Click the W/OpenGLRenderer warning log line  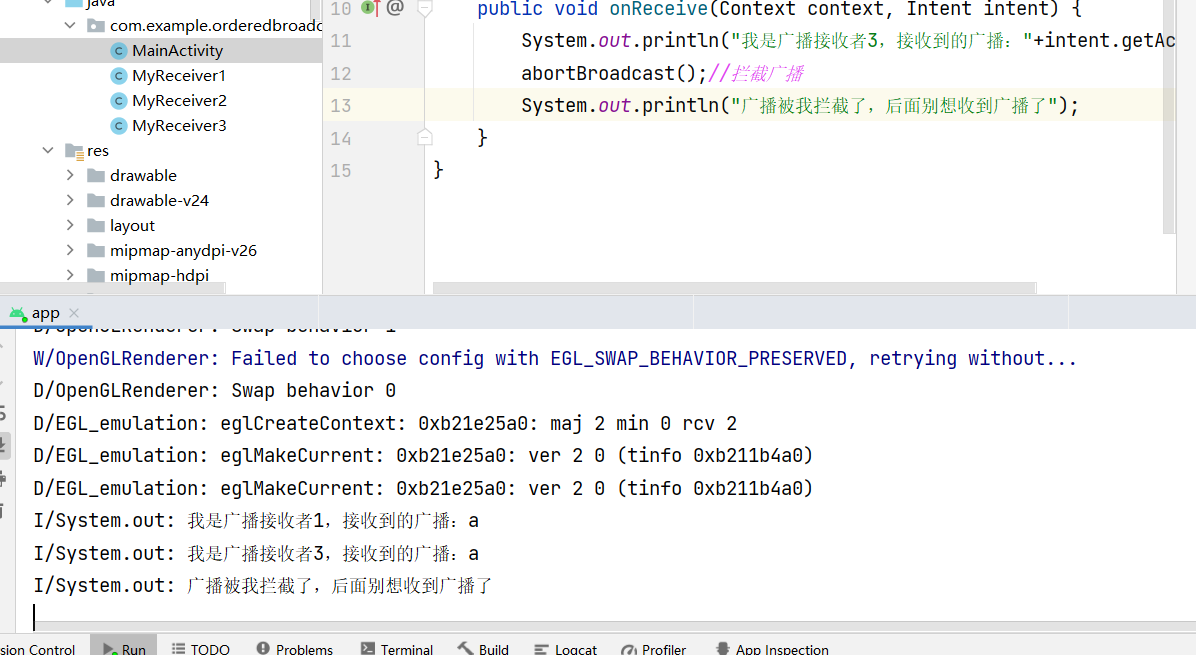tap(555, 358)
